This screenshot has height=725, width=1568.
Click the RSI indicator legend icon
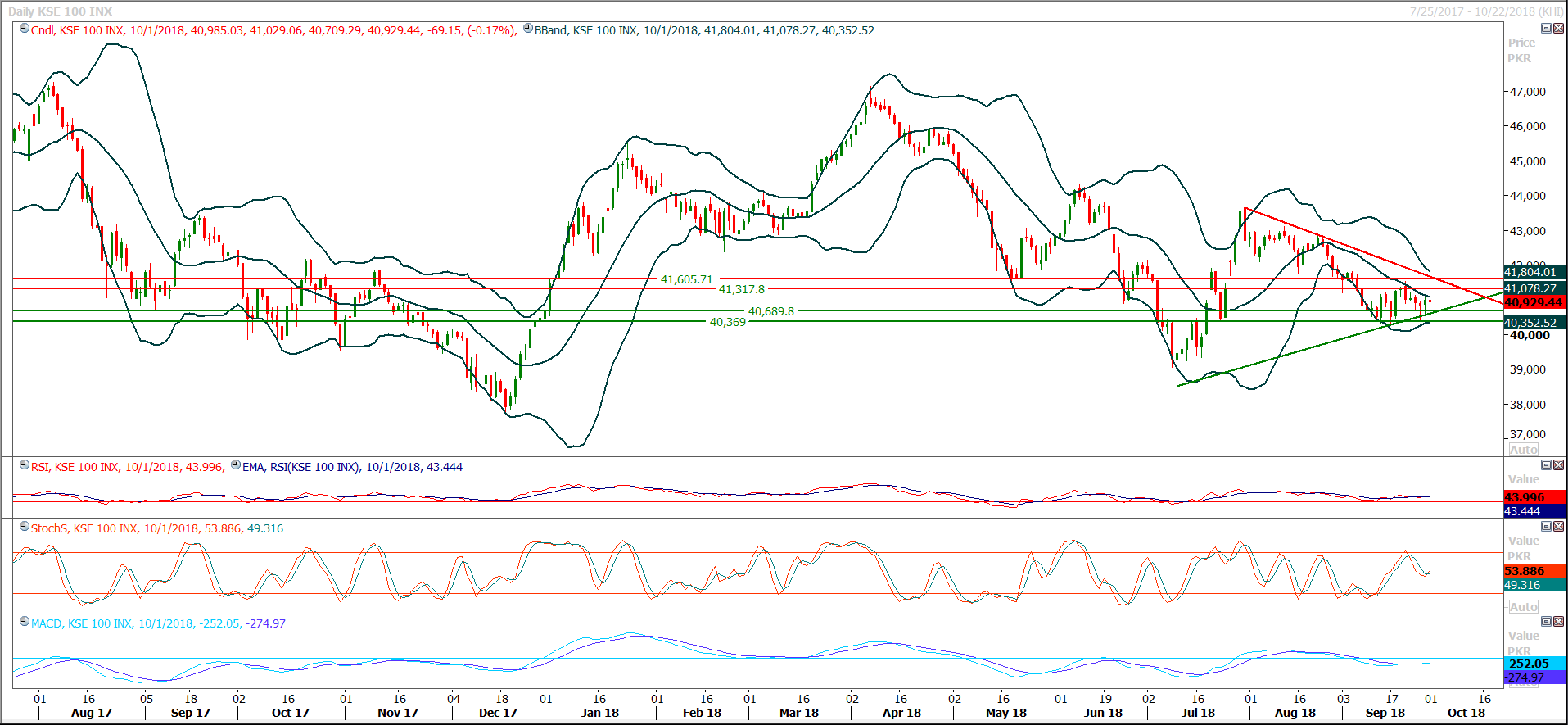click(x=25, y=465)
